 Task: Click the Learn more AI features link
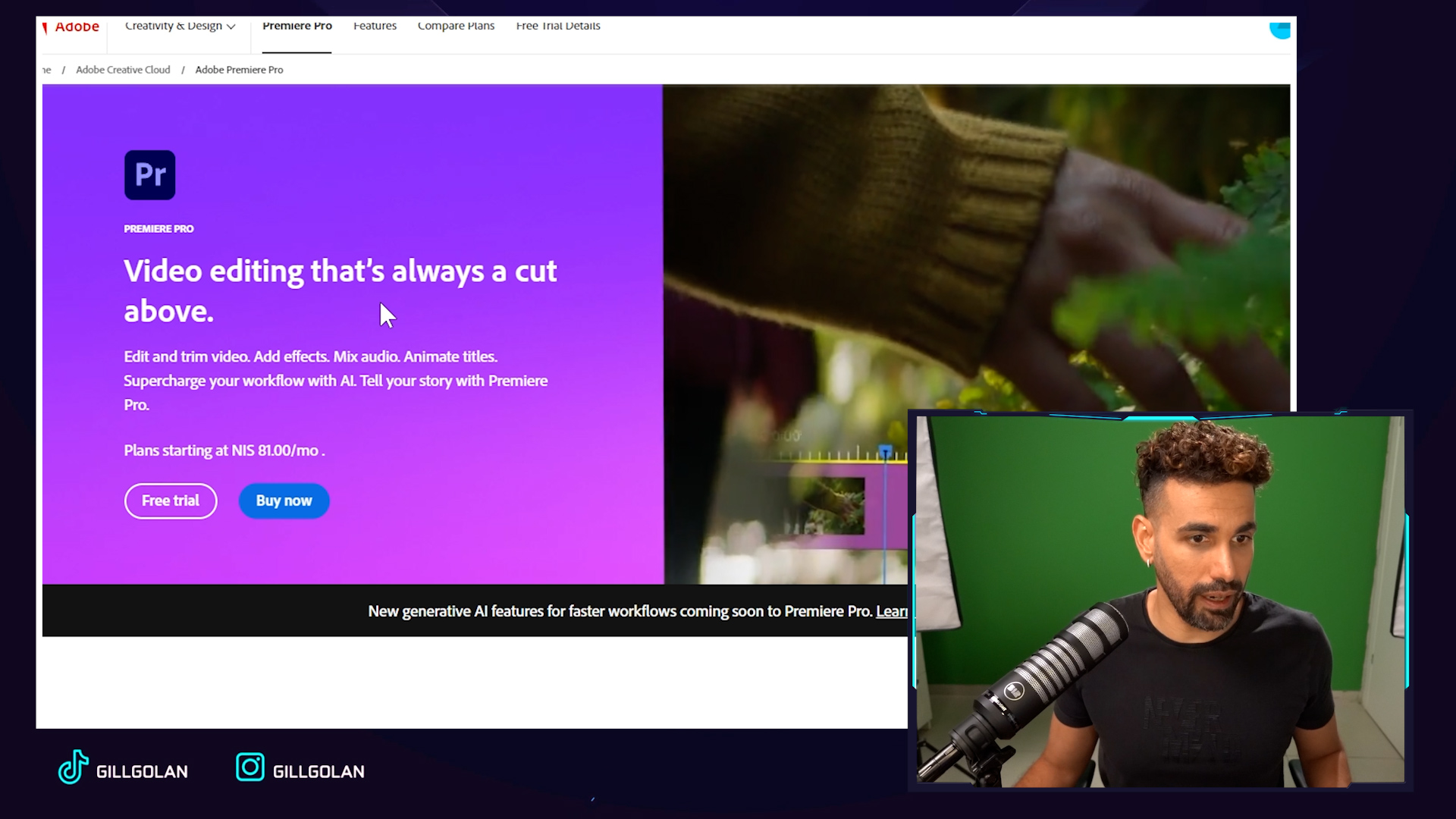click(x=893, y=611)
